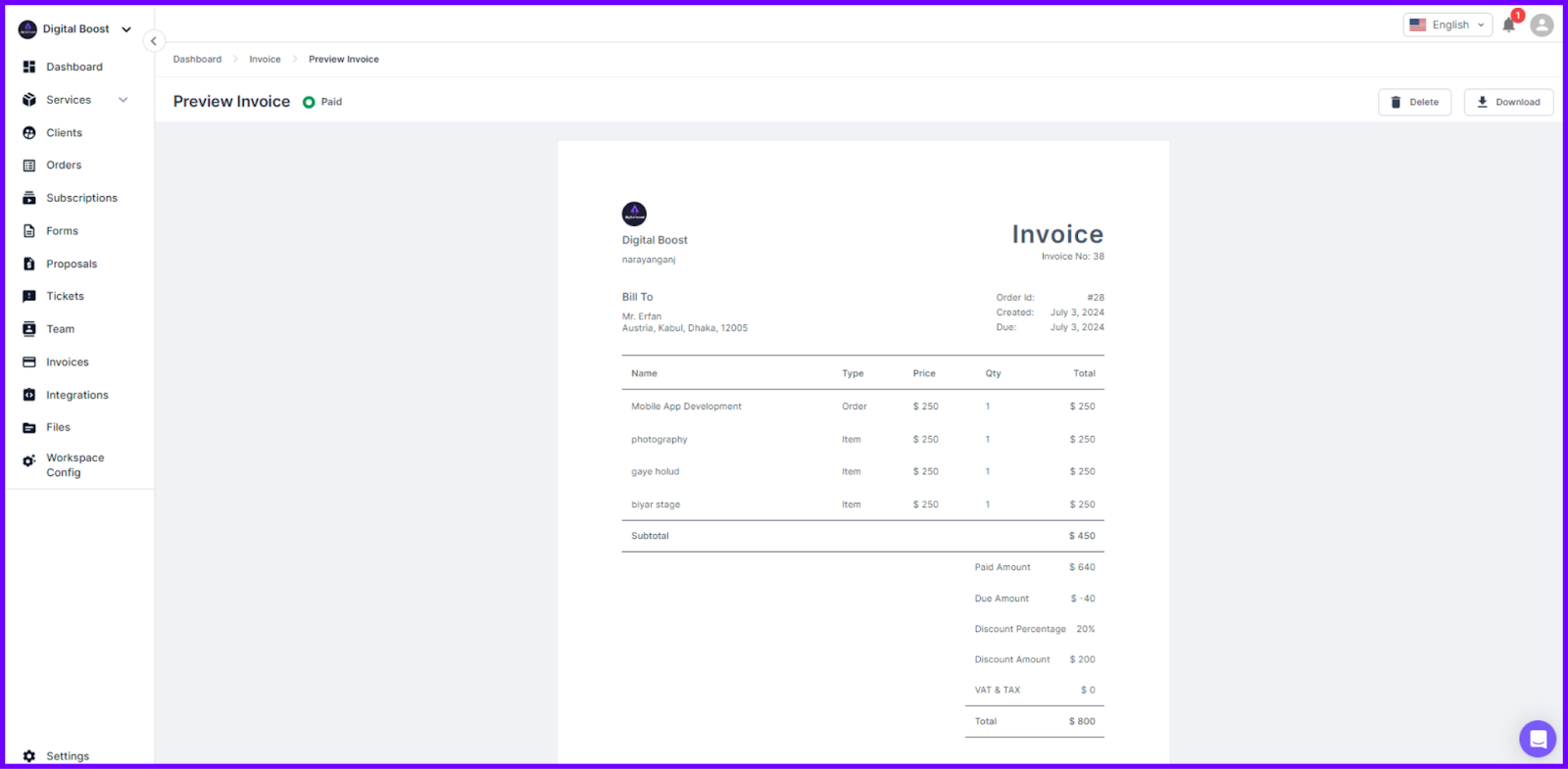Click the Total $ 800 amount
Image resolution: width=1568 pixels, height=769 pixels.
pyautogui.click(x=1082, y=721)
